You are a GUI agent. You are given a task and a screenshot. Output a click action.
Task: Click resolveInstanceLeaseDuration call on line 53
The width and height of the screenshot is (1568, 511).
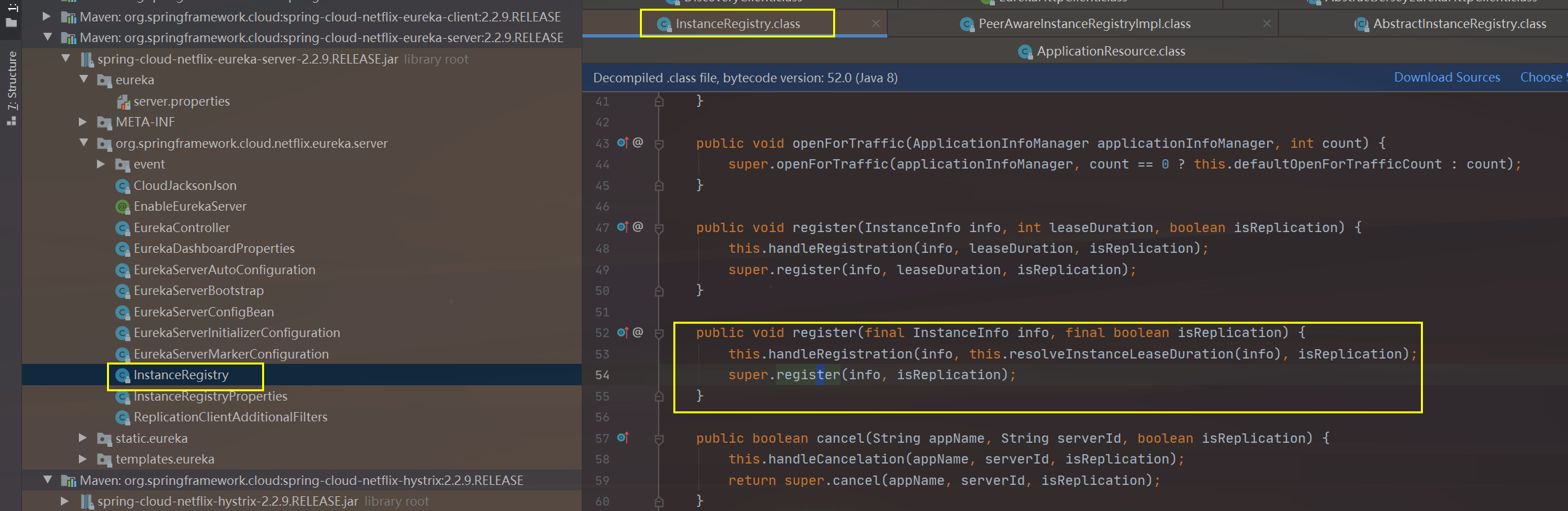tap(1121, 354)
